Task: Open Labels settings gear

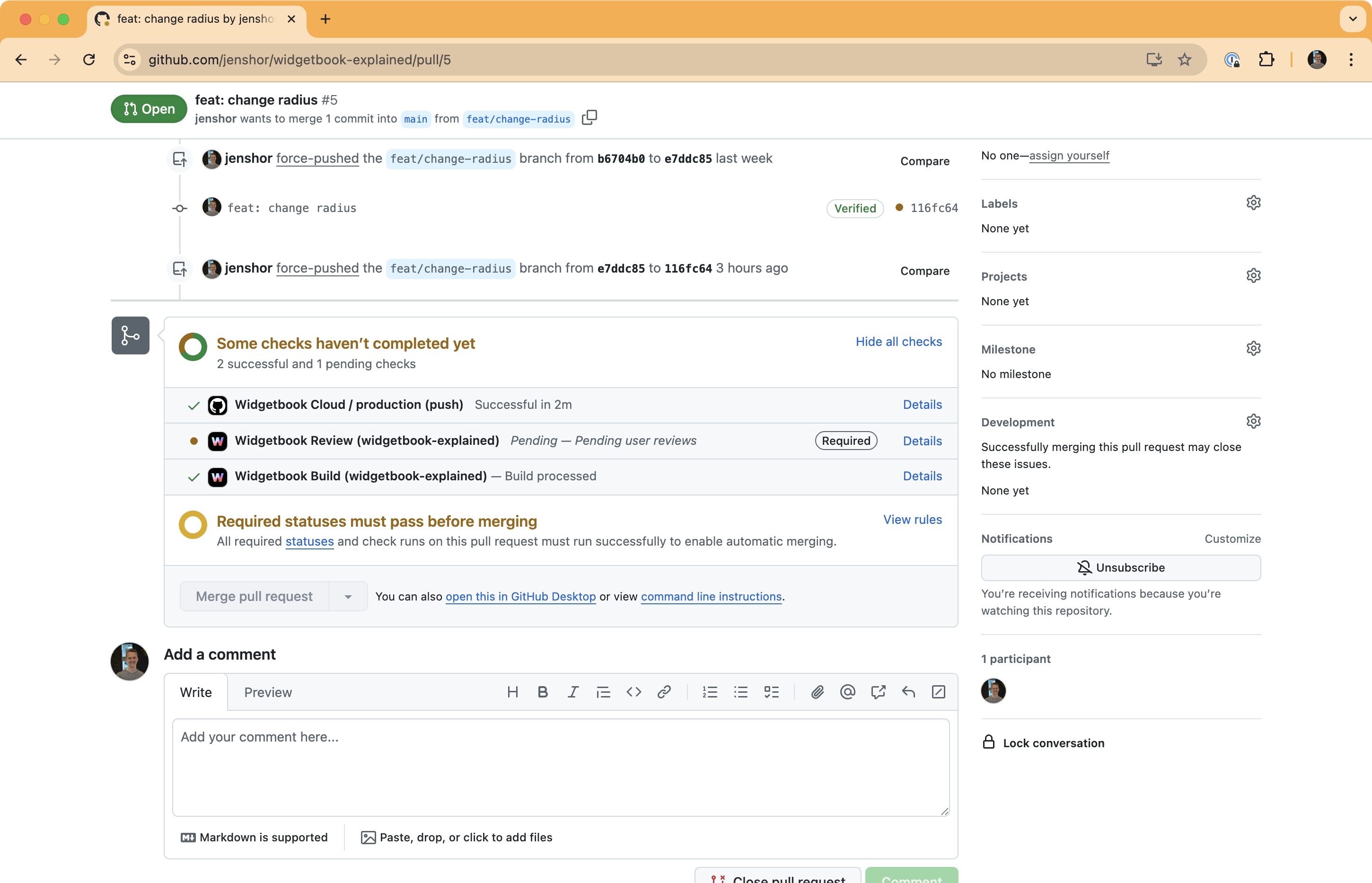Action: [1253, 203]
